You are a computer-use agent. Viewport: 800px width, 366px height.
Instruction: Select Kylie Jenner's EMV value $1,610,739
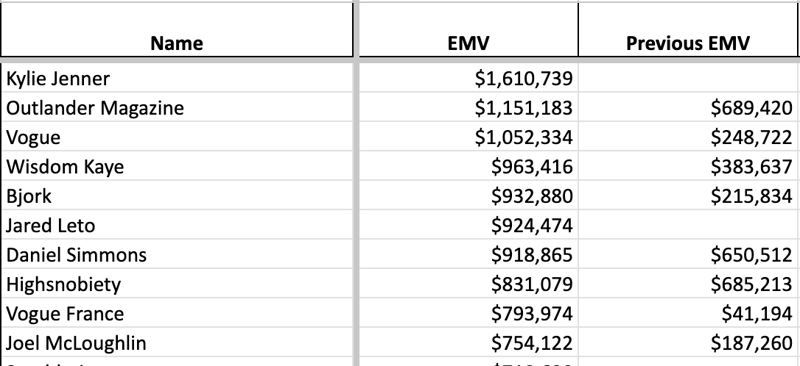468,78
